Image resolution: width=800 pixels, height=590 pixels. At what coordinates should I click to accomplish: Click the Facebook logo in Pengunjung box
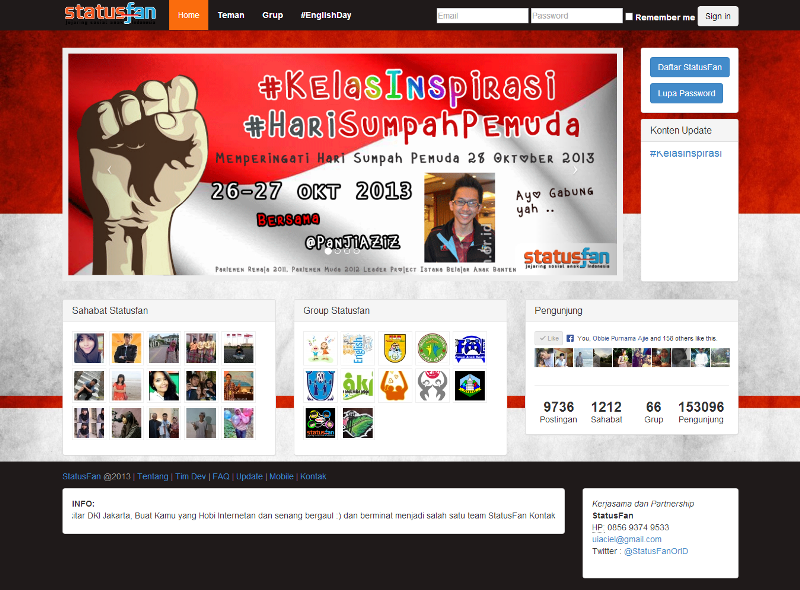(570, 338)
